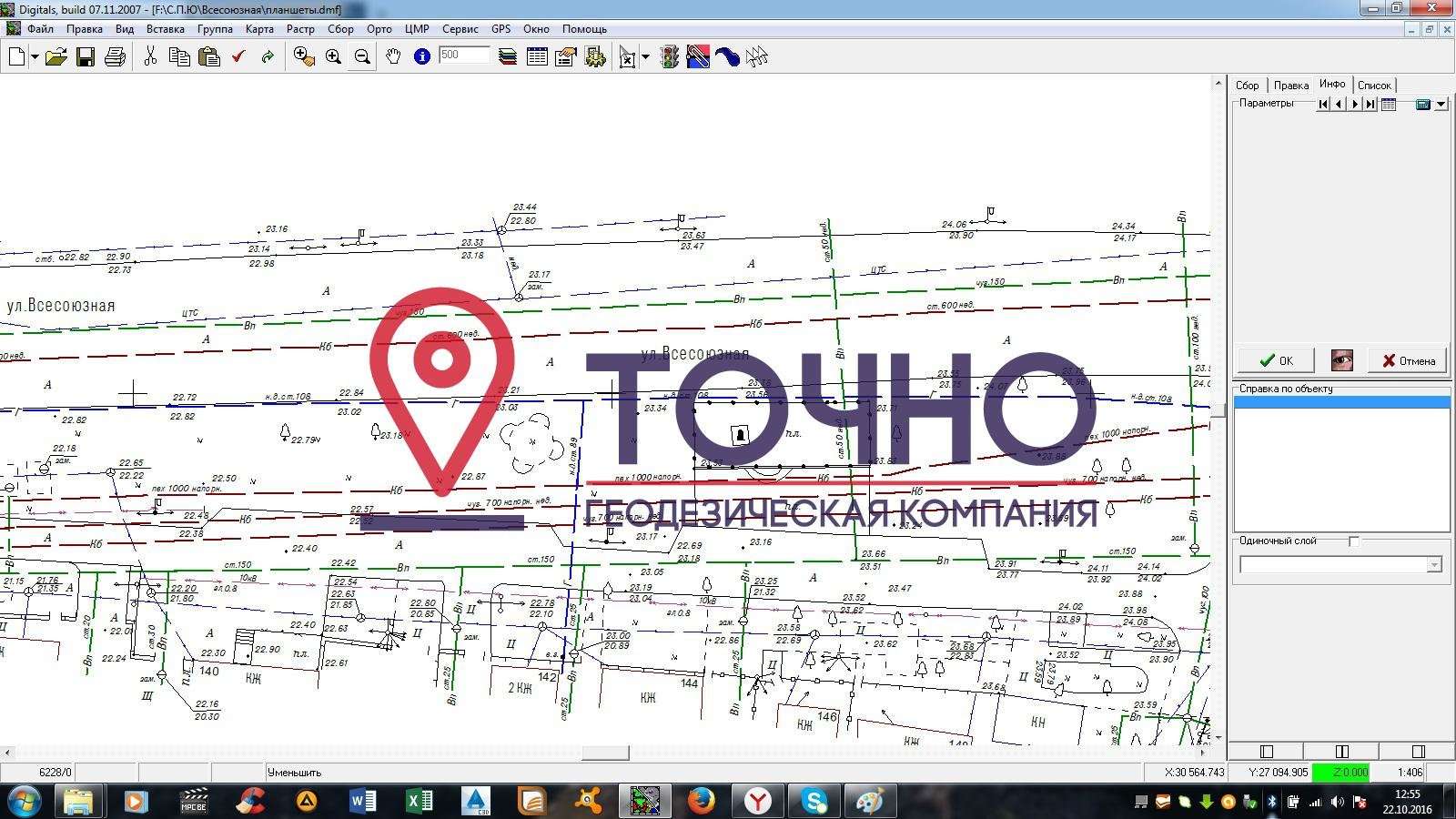
Task: Print the map with the printer icon
Action: tap(115, 56)
